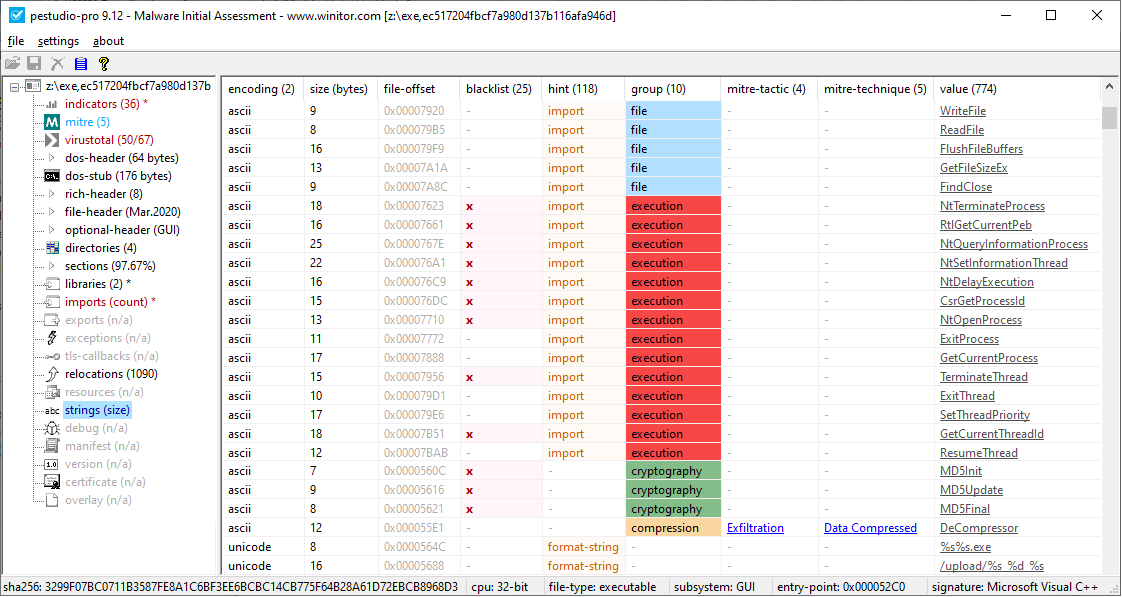Image resolution: width=1122 pixels, height=597 pixels.
Task: Open the Data Compressed technique link
Action: click(x=870, y=528)
